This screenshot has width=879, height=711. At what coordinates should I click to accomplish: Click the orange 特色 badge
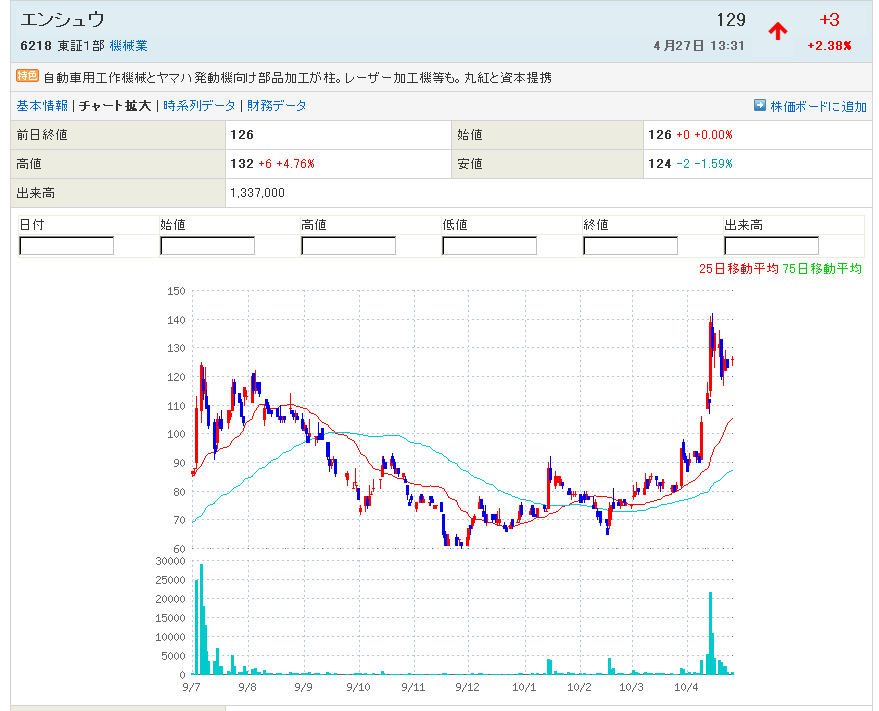27,76
